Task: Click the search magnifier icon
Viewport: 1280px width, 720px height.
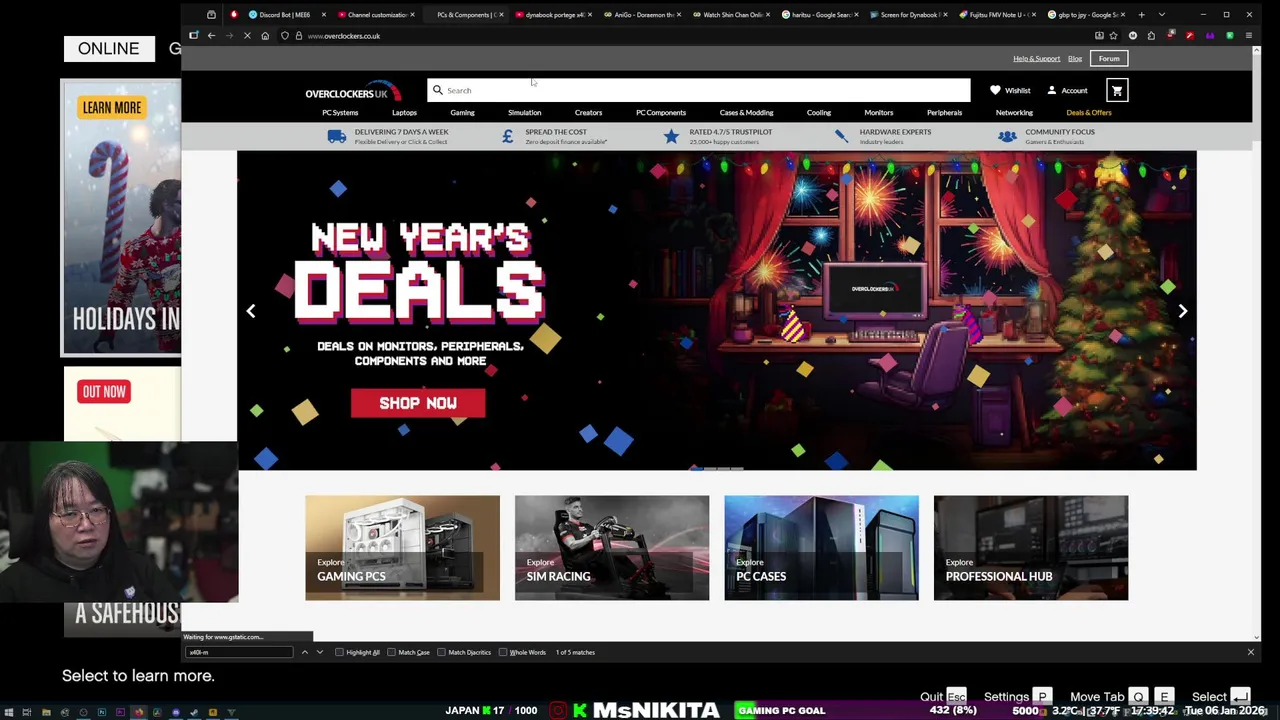Action: (x=437, y=90)
